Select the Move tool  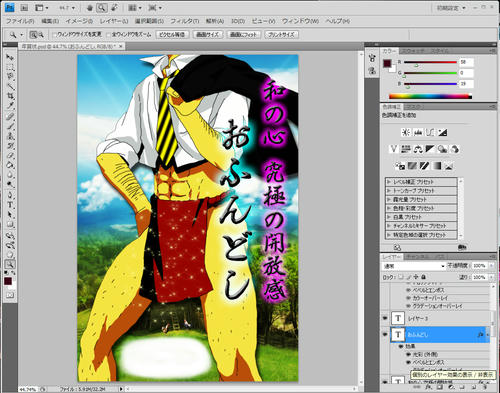[x=10, y=57]
